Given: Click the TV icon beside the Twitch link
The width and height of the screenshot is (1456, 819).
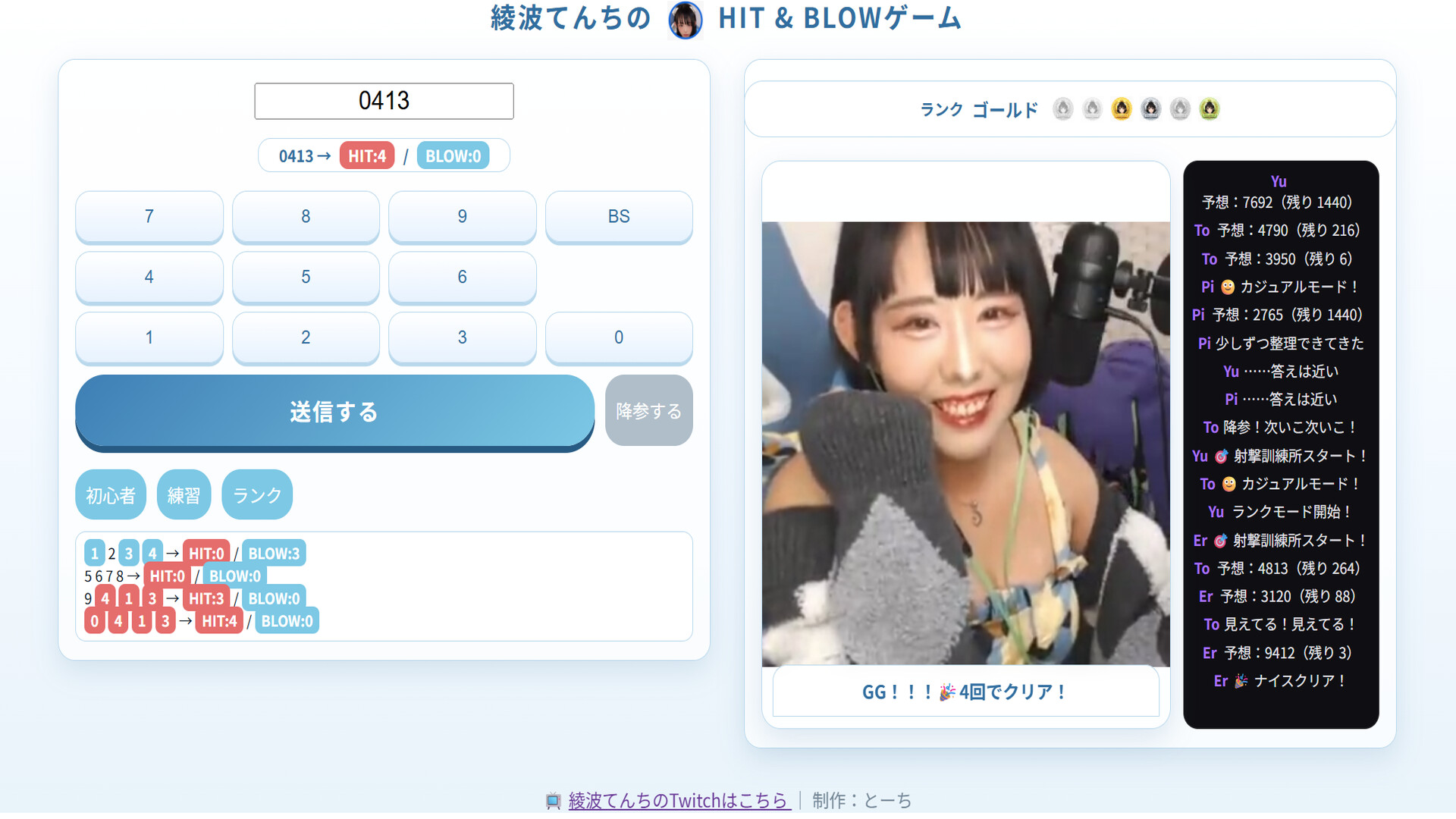Looking at the screenshot, I should click(x=553, y=800).
